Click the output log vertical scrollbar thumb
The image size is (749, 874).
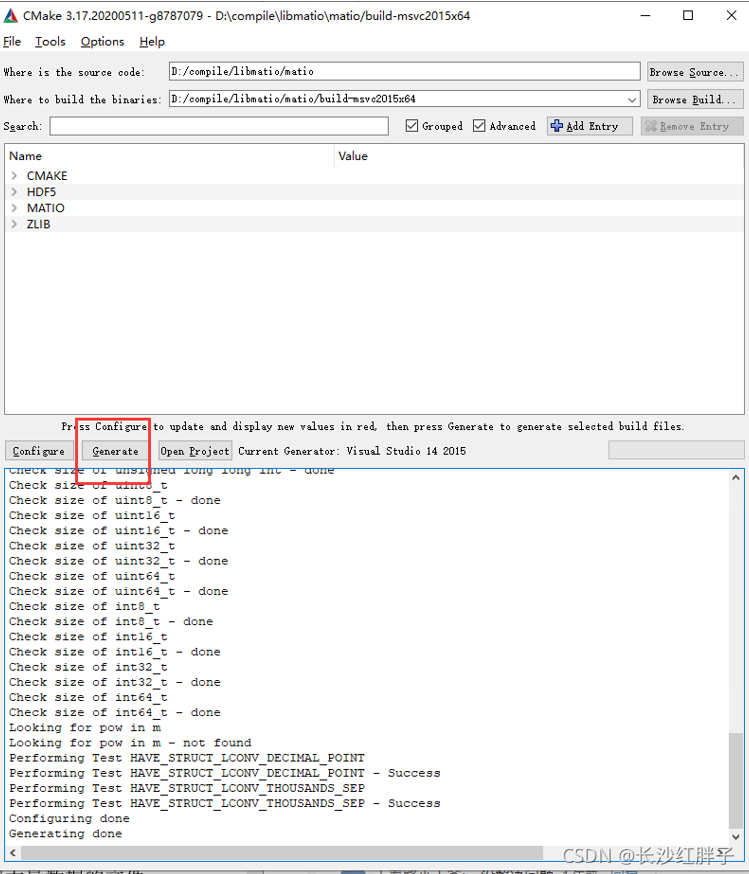736,781
